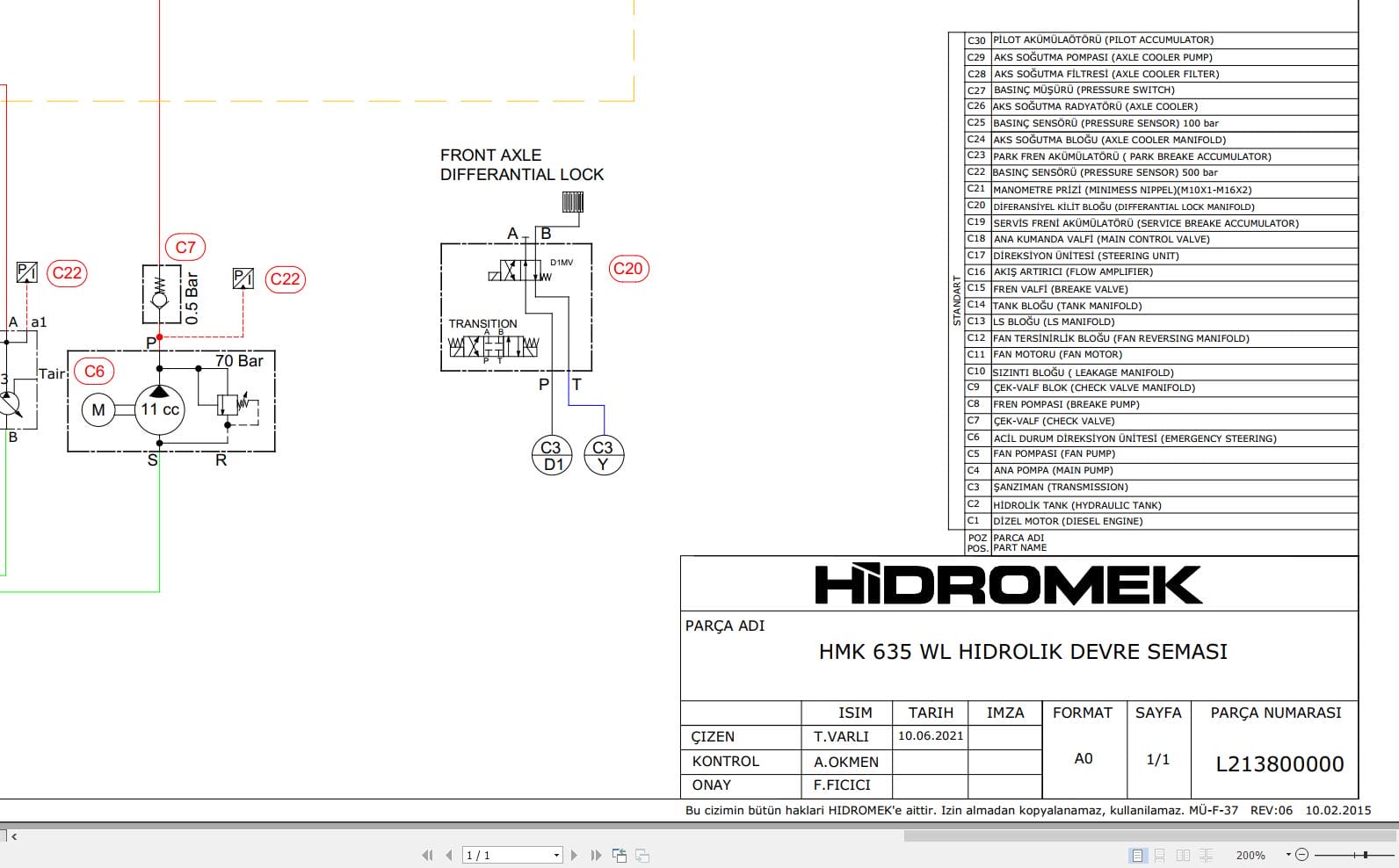
Task: Click the copyright notice text
Action: (934, 810)
